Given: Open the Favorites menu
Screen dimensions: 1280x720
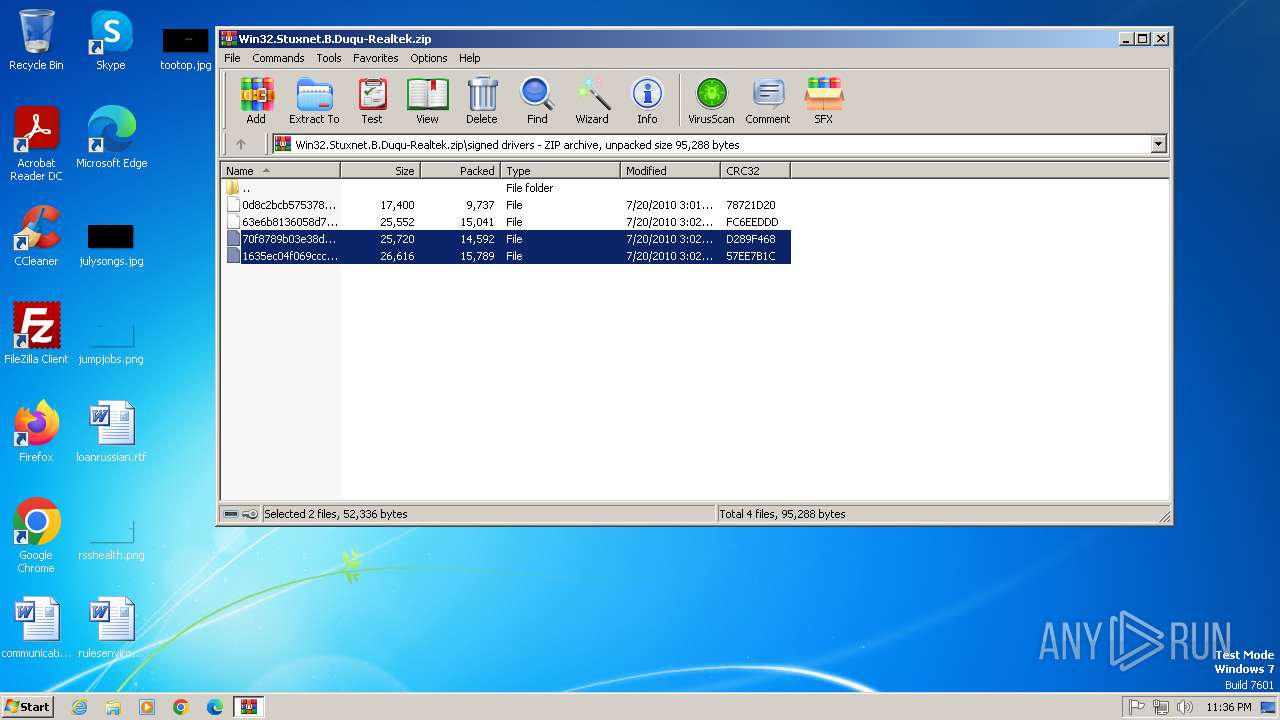Looking at the screenshot, I should click(x=376, y=58).
